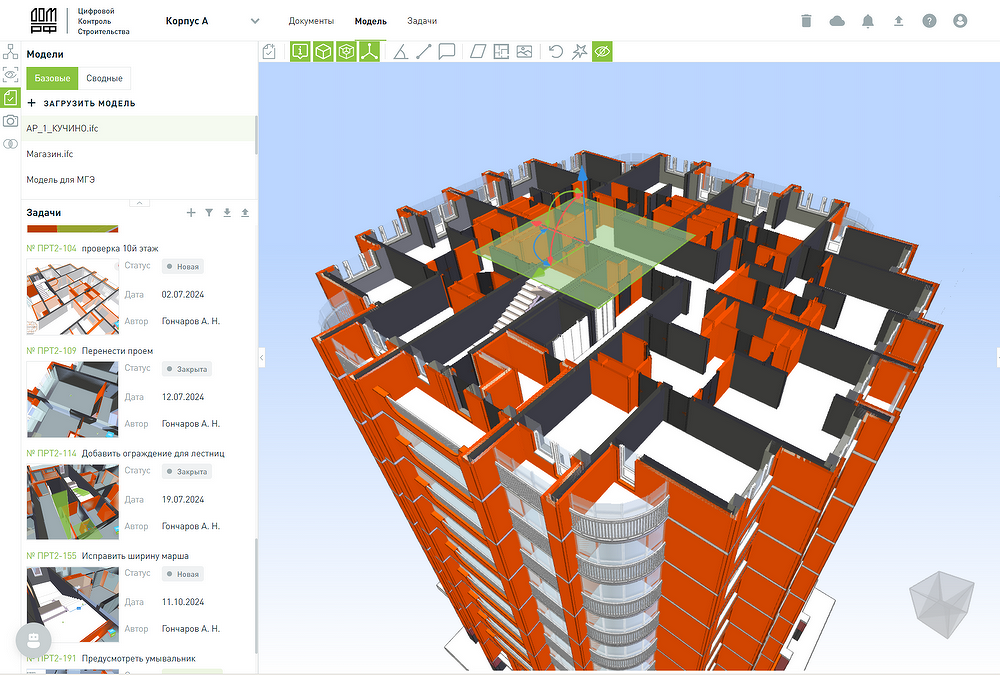Viewport: 1000px width, 675px height.
Task: Select the comment speech bubble tool
Action: tap(446, 52)
